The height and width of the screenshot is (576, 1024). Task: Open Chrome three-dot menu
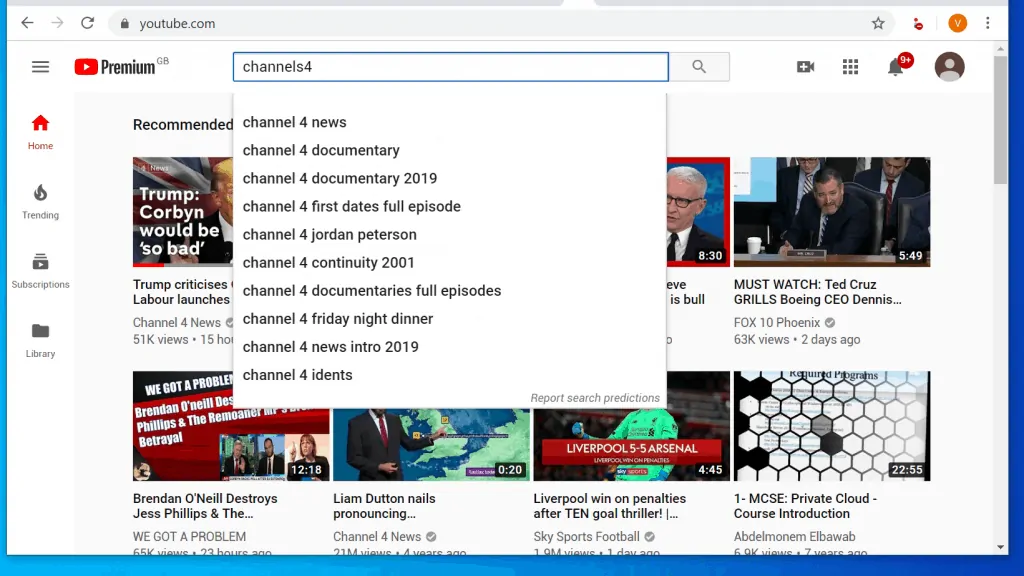coord(987,24)
